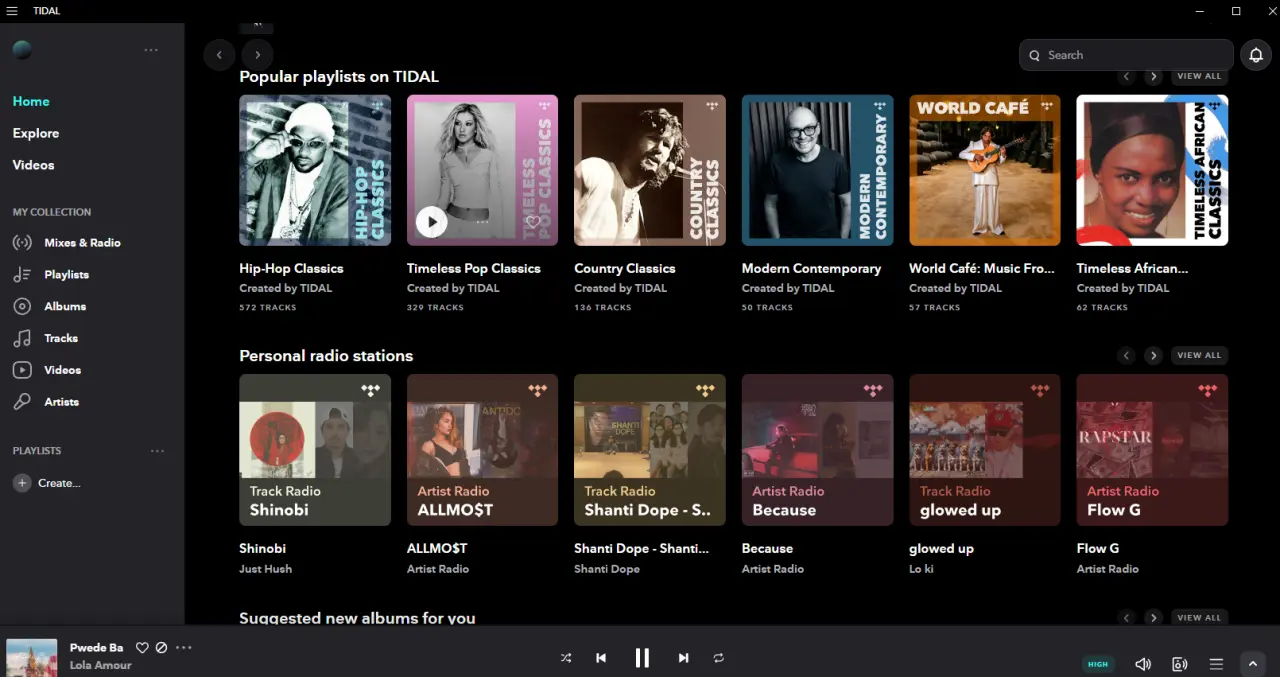This screenshot has width=1280, height=677.
Task: Open the hamburger menu in the title bar
Action: (12, 11)
